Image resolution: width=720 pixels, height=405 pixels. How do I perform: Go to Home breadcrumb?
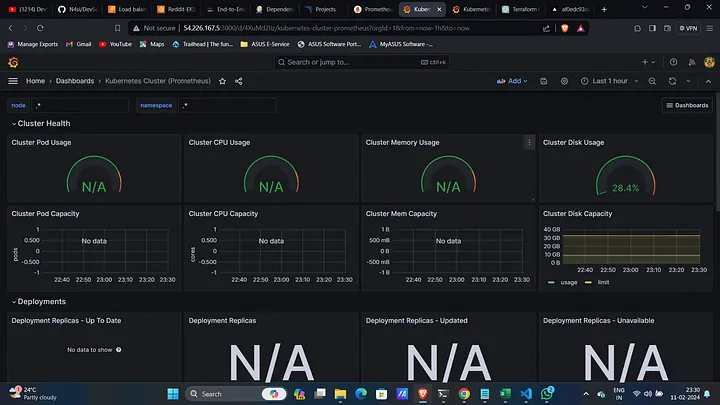tap(35, 81)
